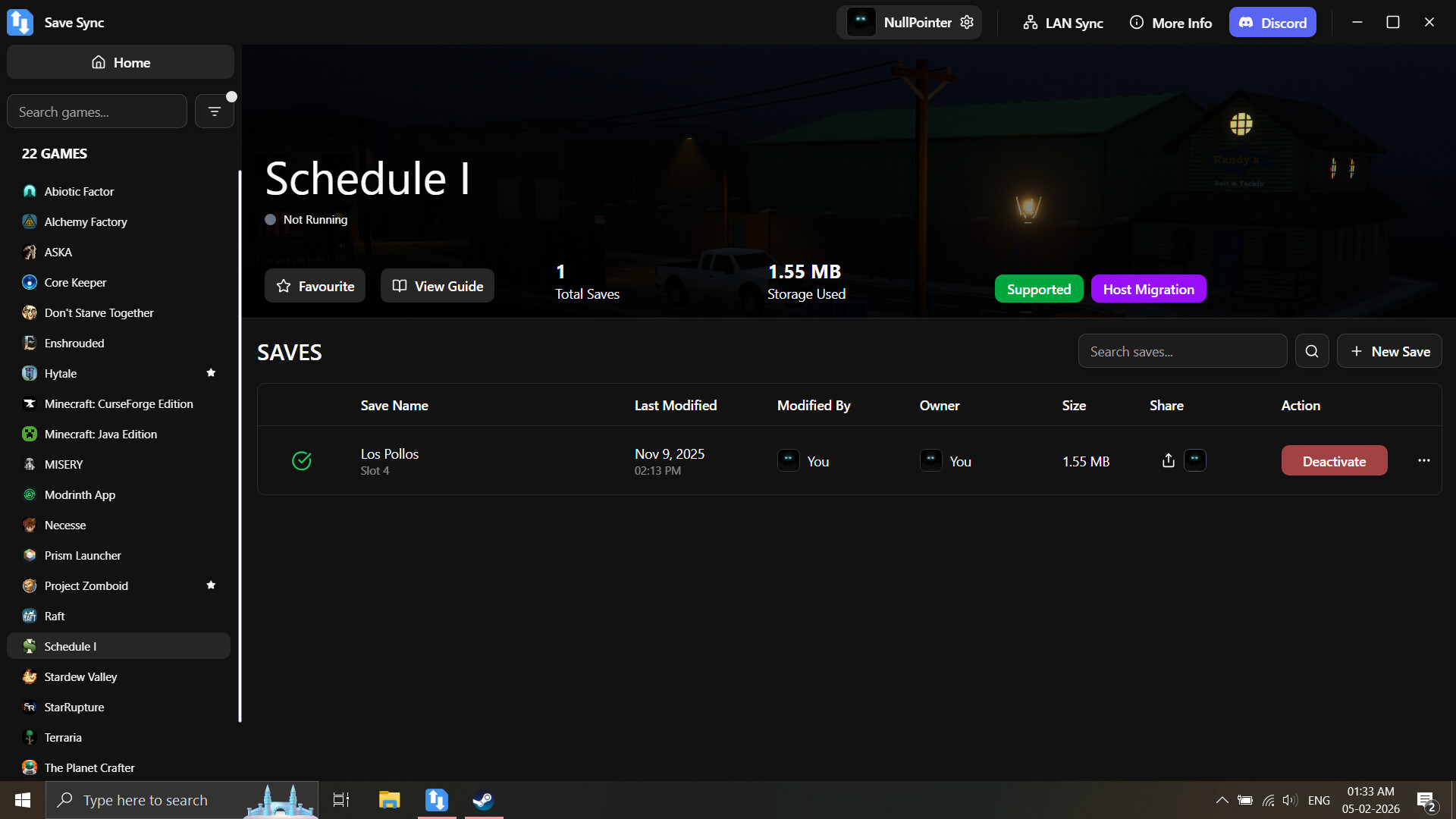Open the game filter options
The height and width of the screenshot is (819, 1456).
pyautogui.click(x=215, y=110)
